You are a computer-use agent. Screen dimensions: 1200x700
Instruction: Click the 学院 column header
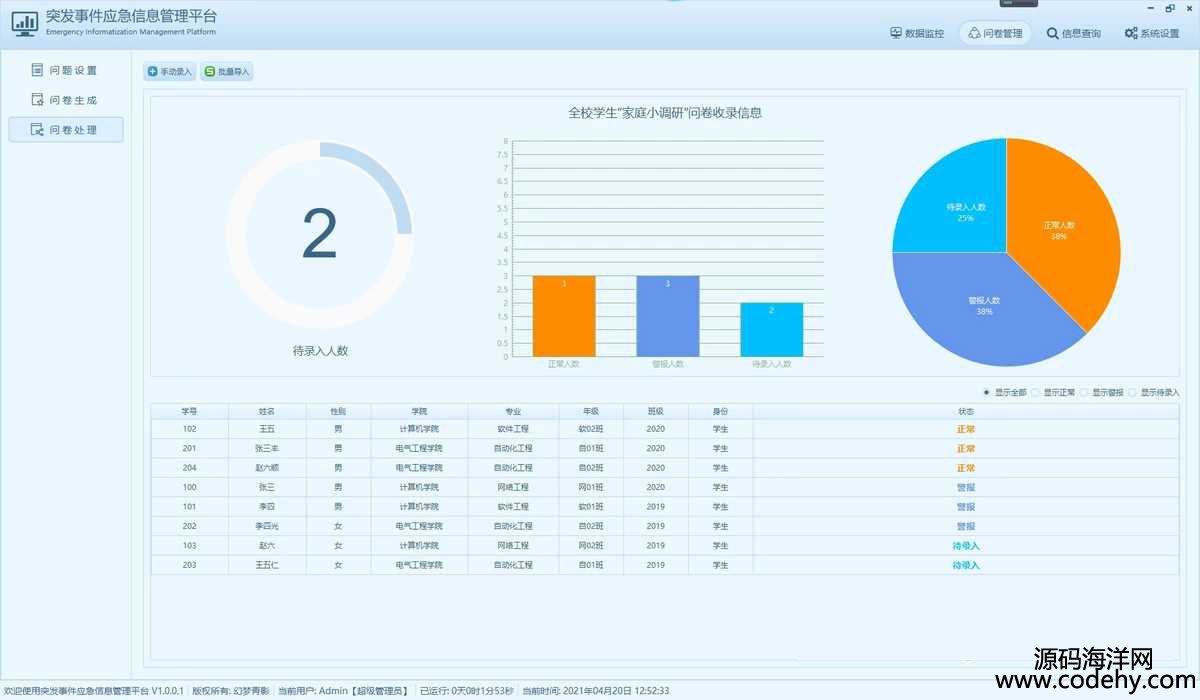(419, 411)
